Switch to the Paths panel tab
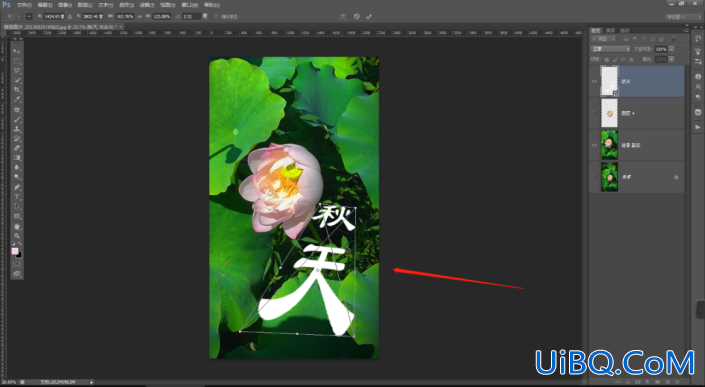 click(625, 31)
